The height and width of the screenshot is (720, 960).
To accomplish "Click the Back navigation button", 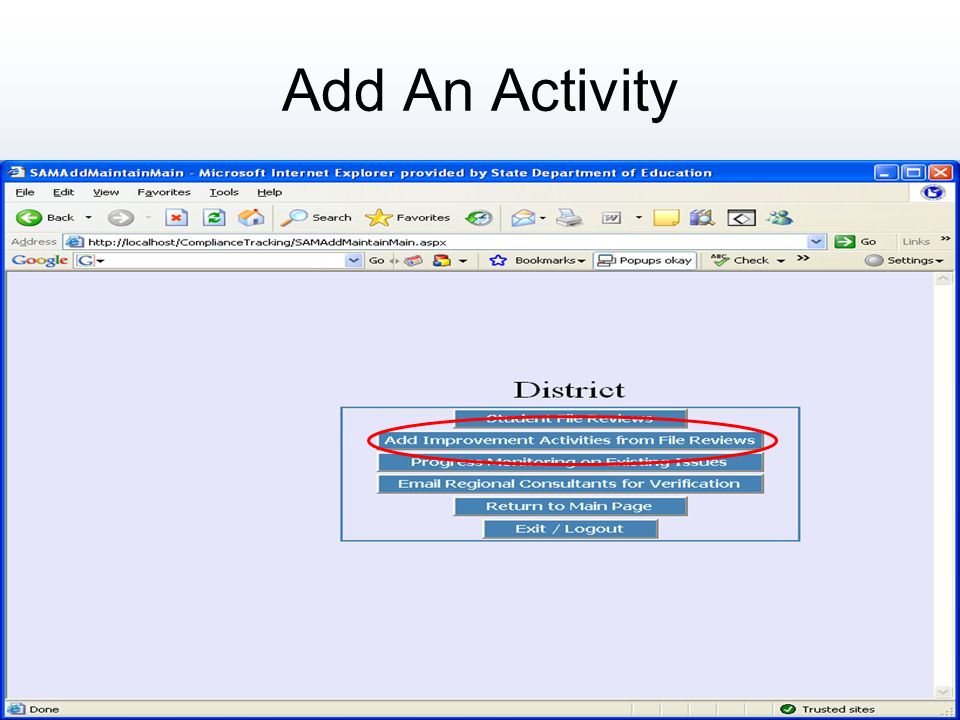I will tap(45, 217).
